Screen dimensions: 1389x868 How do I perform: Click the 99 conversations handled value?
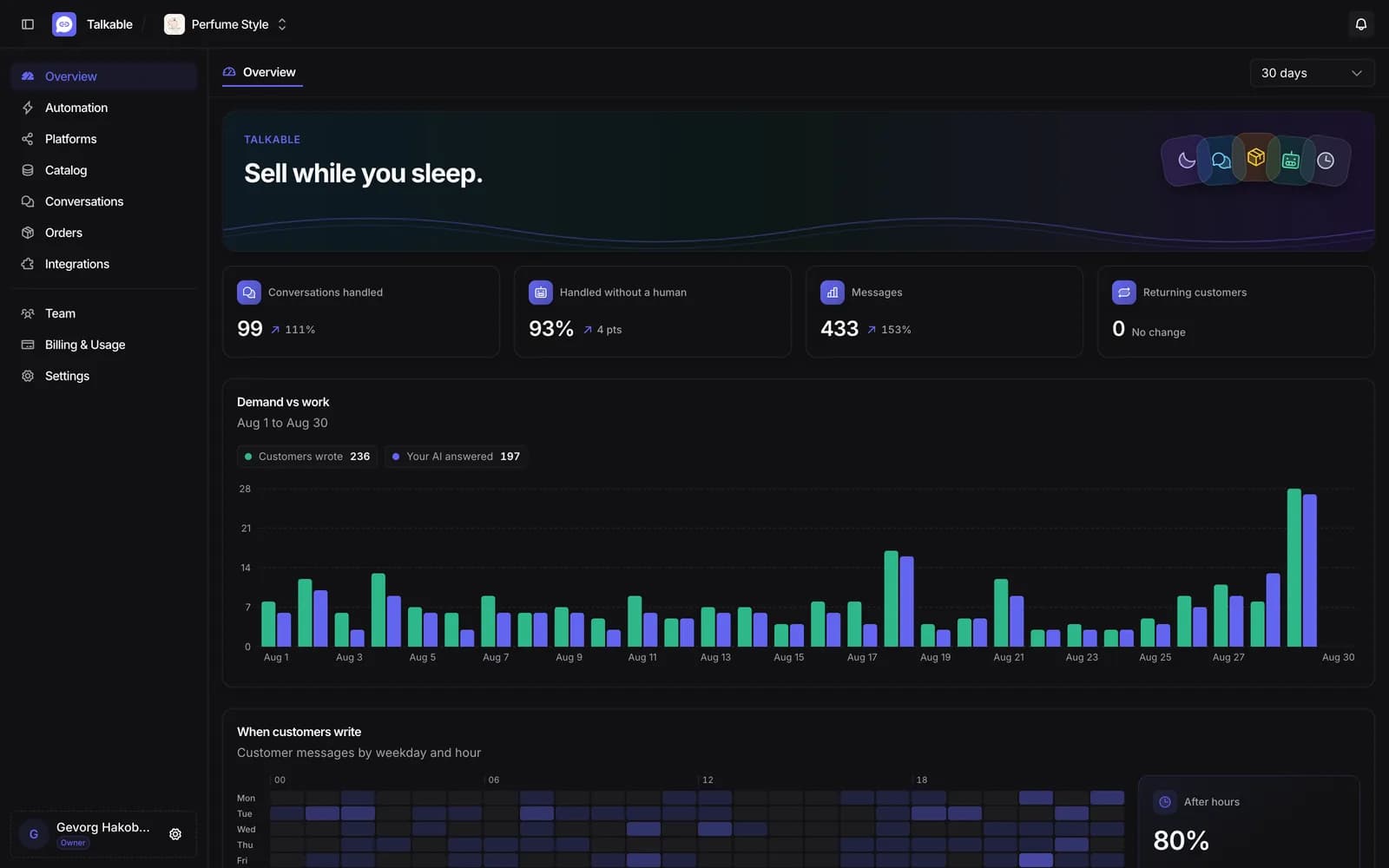[250, 329]
